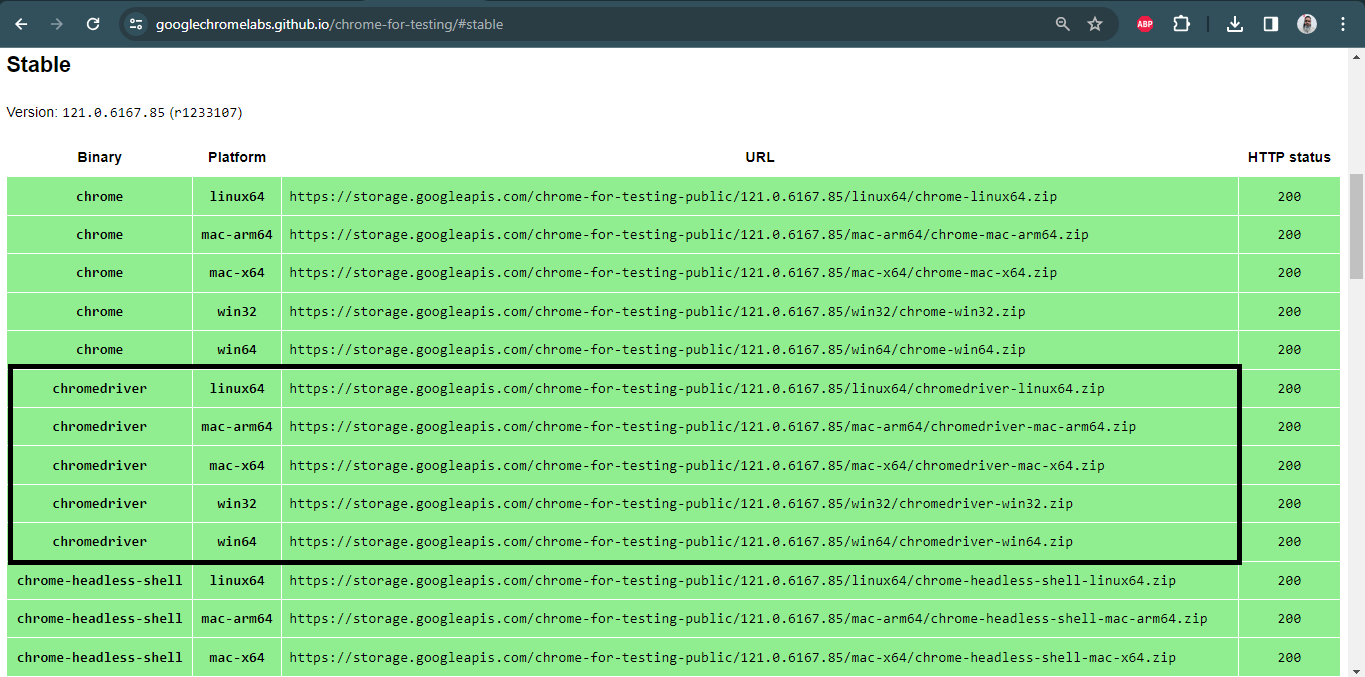Click the URL column header
This screenshot has width=1365, height=677.
pyautogui.click(x=760, y=157)
